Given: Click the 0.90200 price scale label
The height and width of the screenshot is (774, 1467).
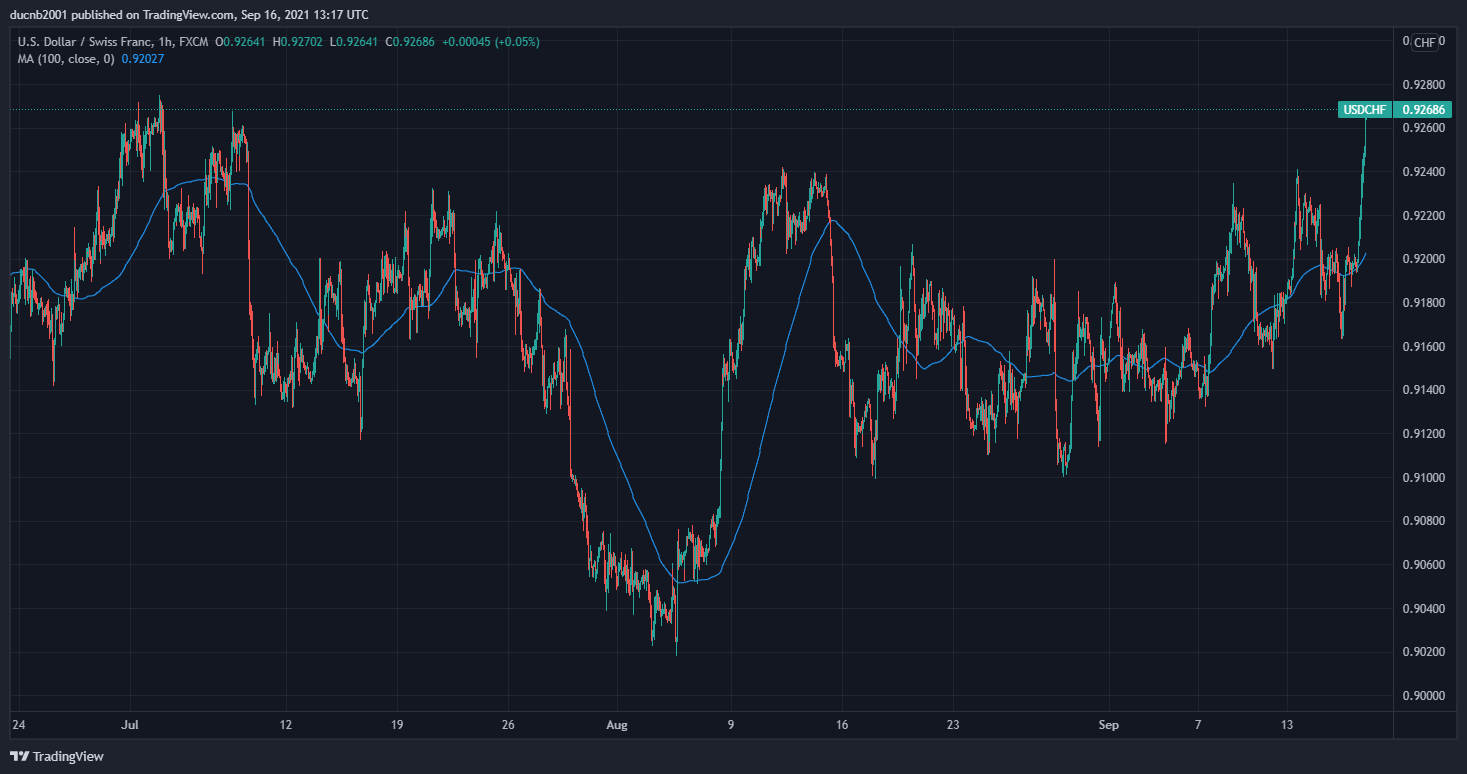Looking at the screenshot, I should point(1423,651).
